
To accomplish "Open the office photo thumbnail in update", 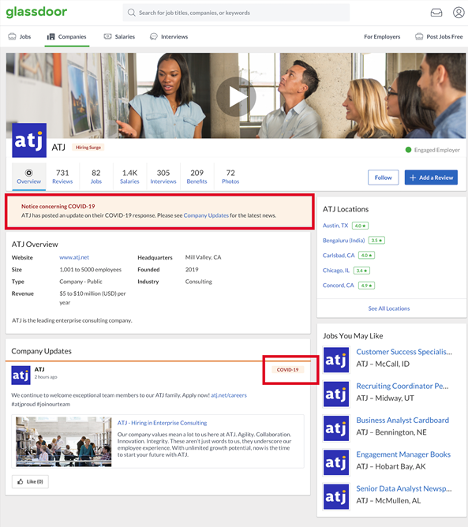I will (x=64, y=442).
